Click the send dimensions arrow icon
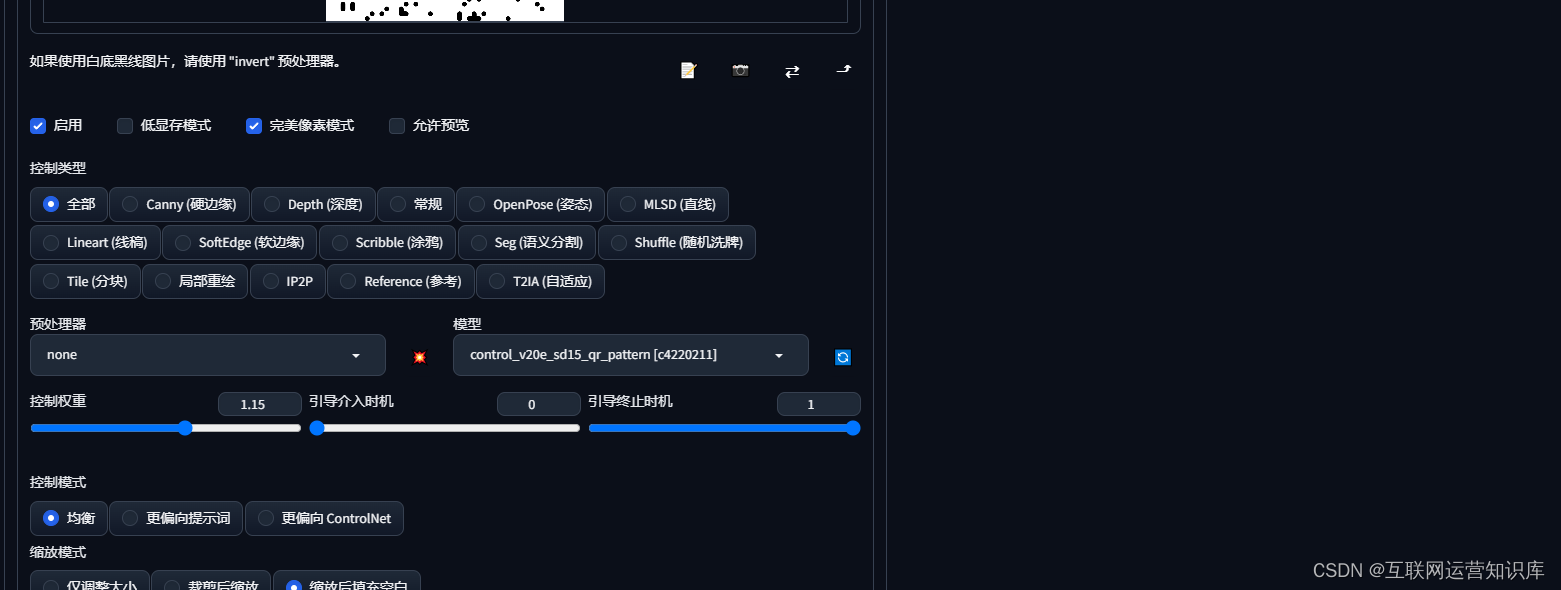The height and width of the screenshot is (590, 1561). pyautogui.click(x=844, y=70)
